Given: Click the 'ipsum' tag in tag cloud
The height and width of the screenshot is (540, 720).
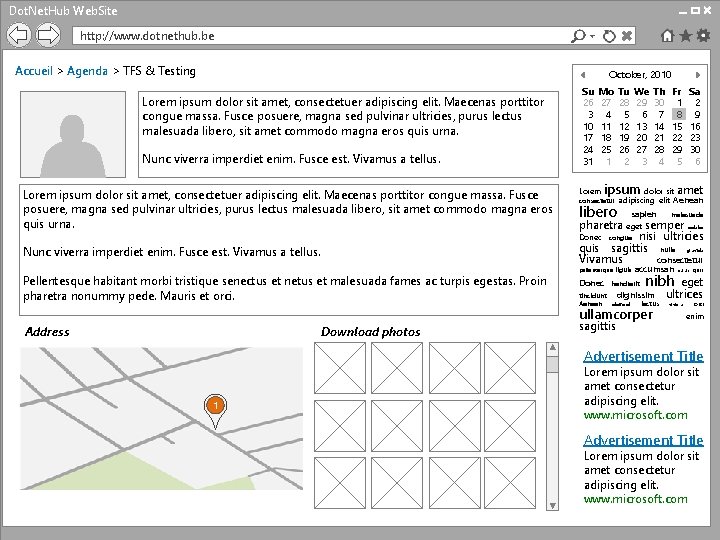Looking at the screenshot, I should point(622,189).
